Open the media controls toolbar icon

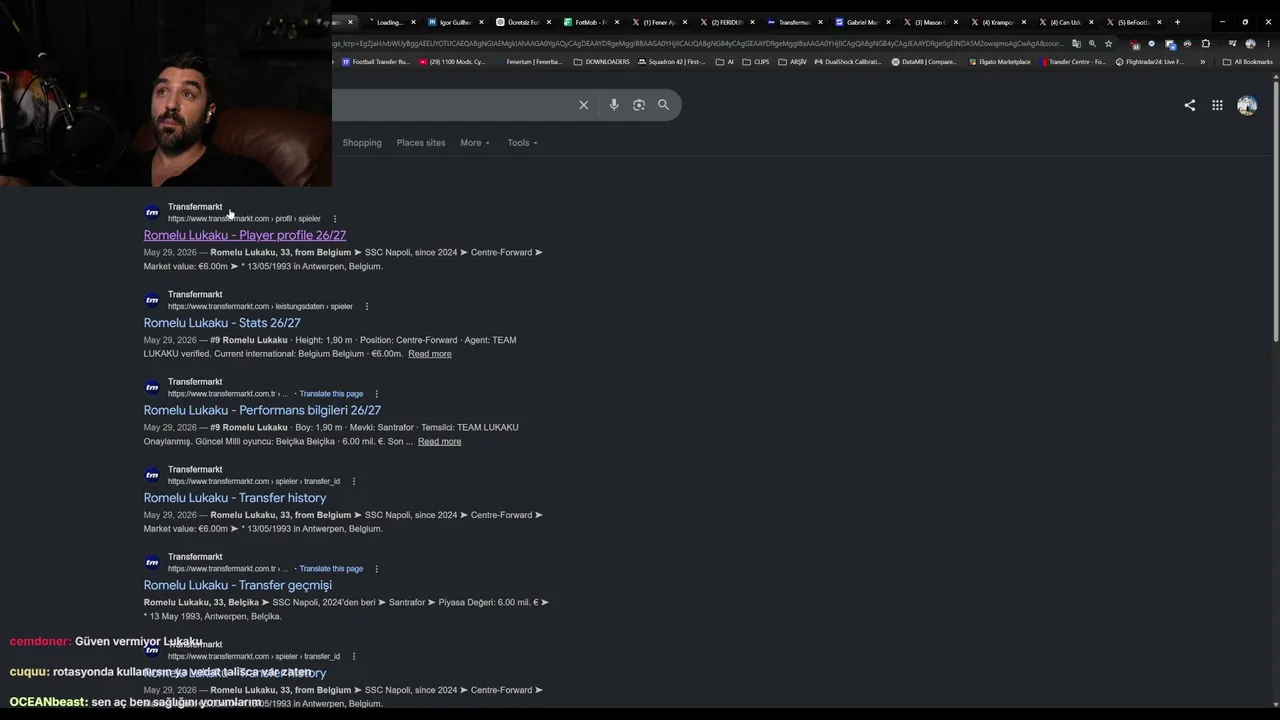coord(1232,44)
